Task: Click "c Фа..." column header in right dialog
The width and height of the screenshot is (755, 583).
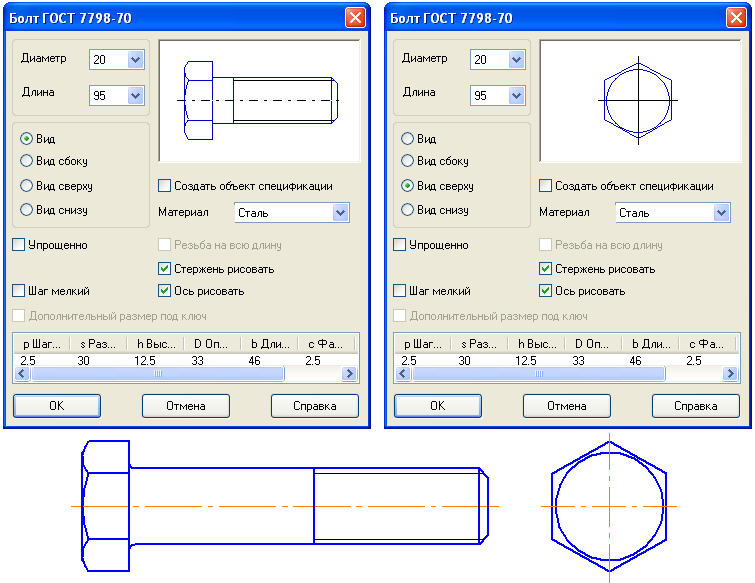Action: (707, 344)
